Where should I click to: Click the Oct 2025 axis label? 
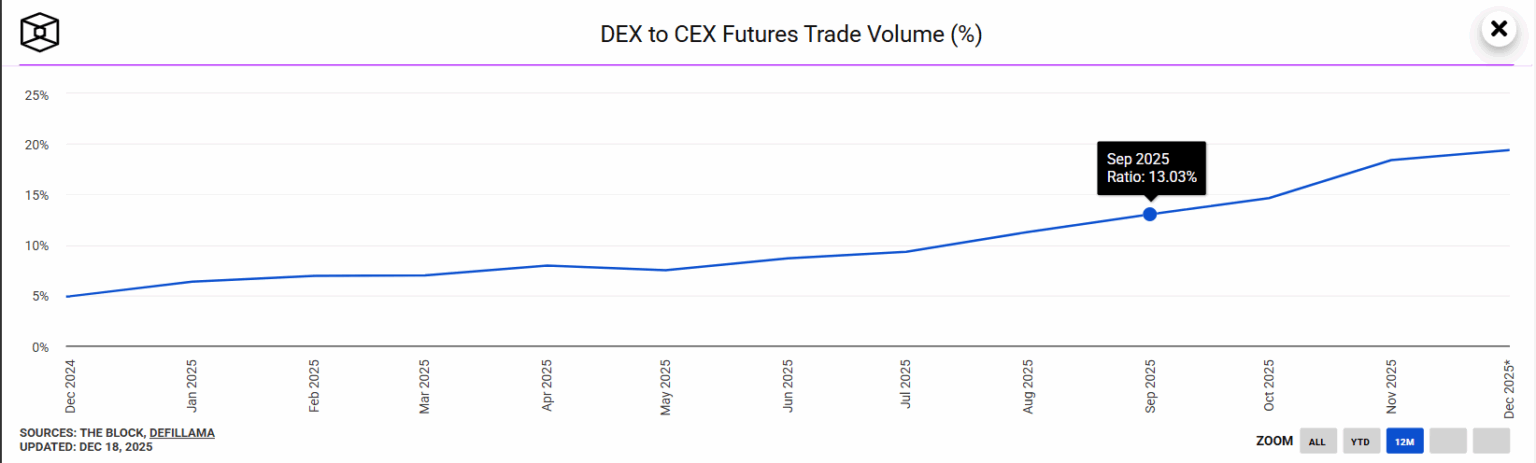pyautogui.click(x=1269, y=385)
